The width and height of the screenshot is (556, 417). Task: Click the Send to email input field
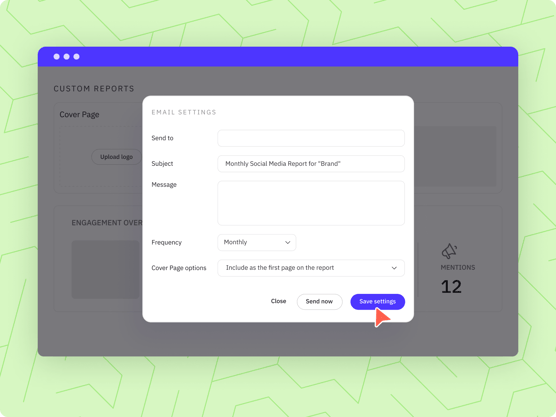311,138
